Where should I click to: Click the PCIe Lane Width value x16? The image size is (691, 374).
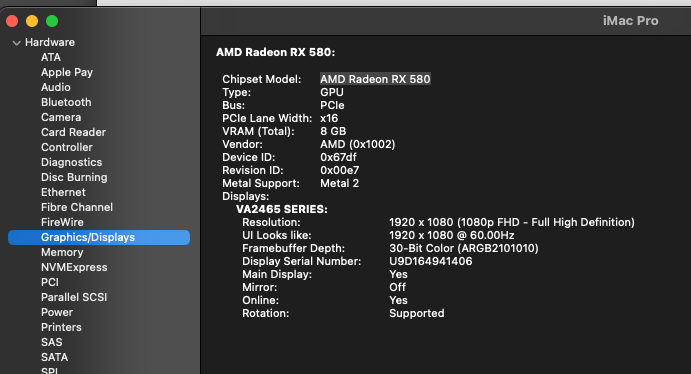(329, 118)
